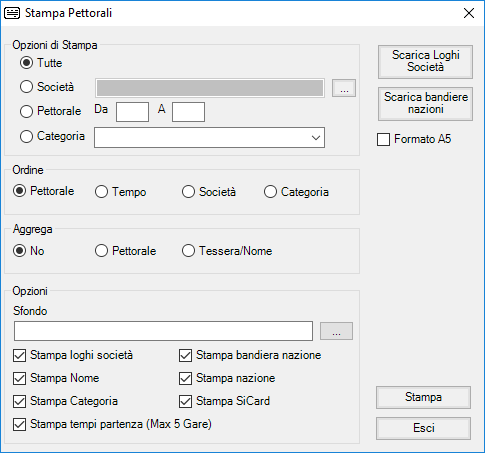Click Scarica bandiere nazioni button
The height and width of the screenshot is (453, 485).
click(x=425, y=104)
